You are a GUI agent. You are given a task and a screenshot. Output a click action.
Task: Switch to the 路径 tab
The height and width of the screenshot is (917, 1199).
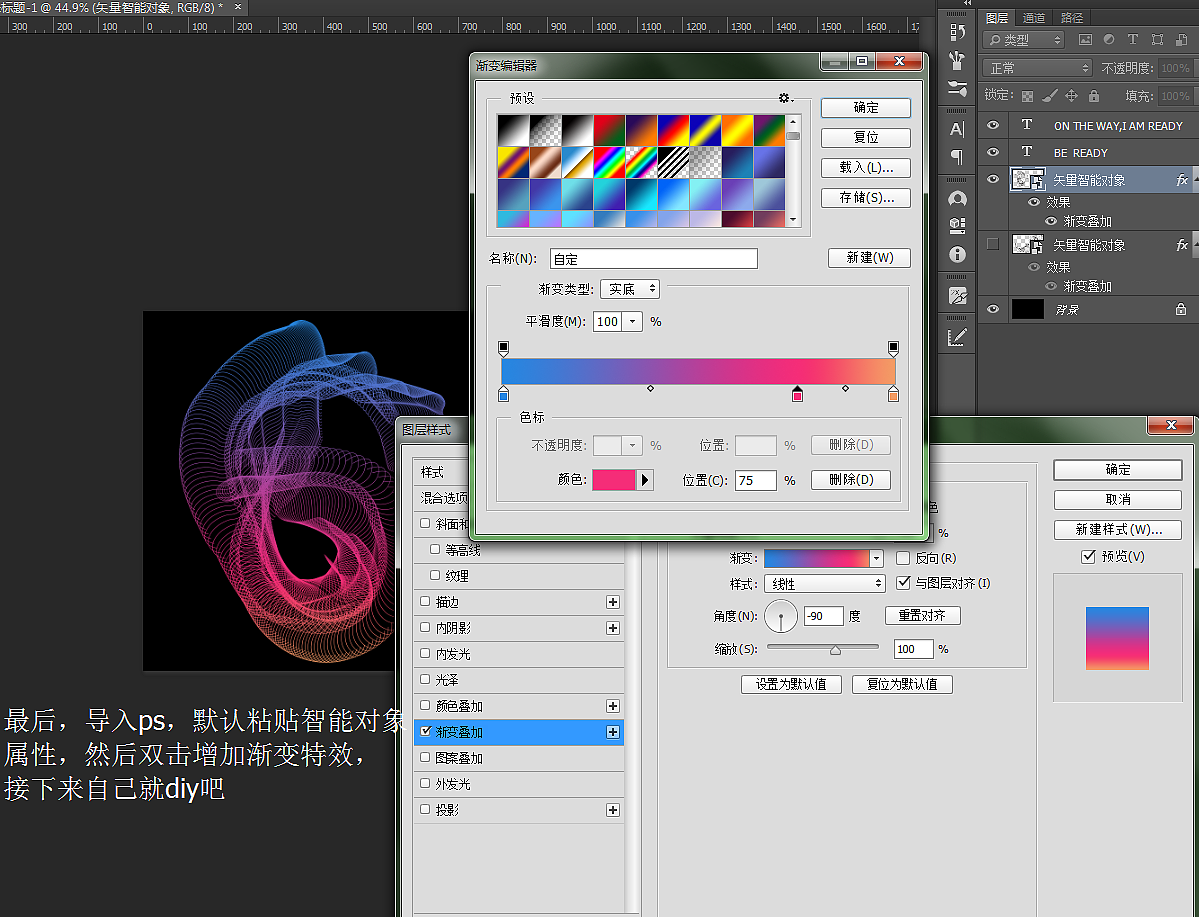(1071, 18)
